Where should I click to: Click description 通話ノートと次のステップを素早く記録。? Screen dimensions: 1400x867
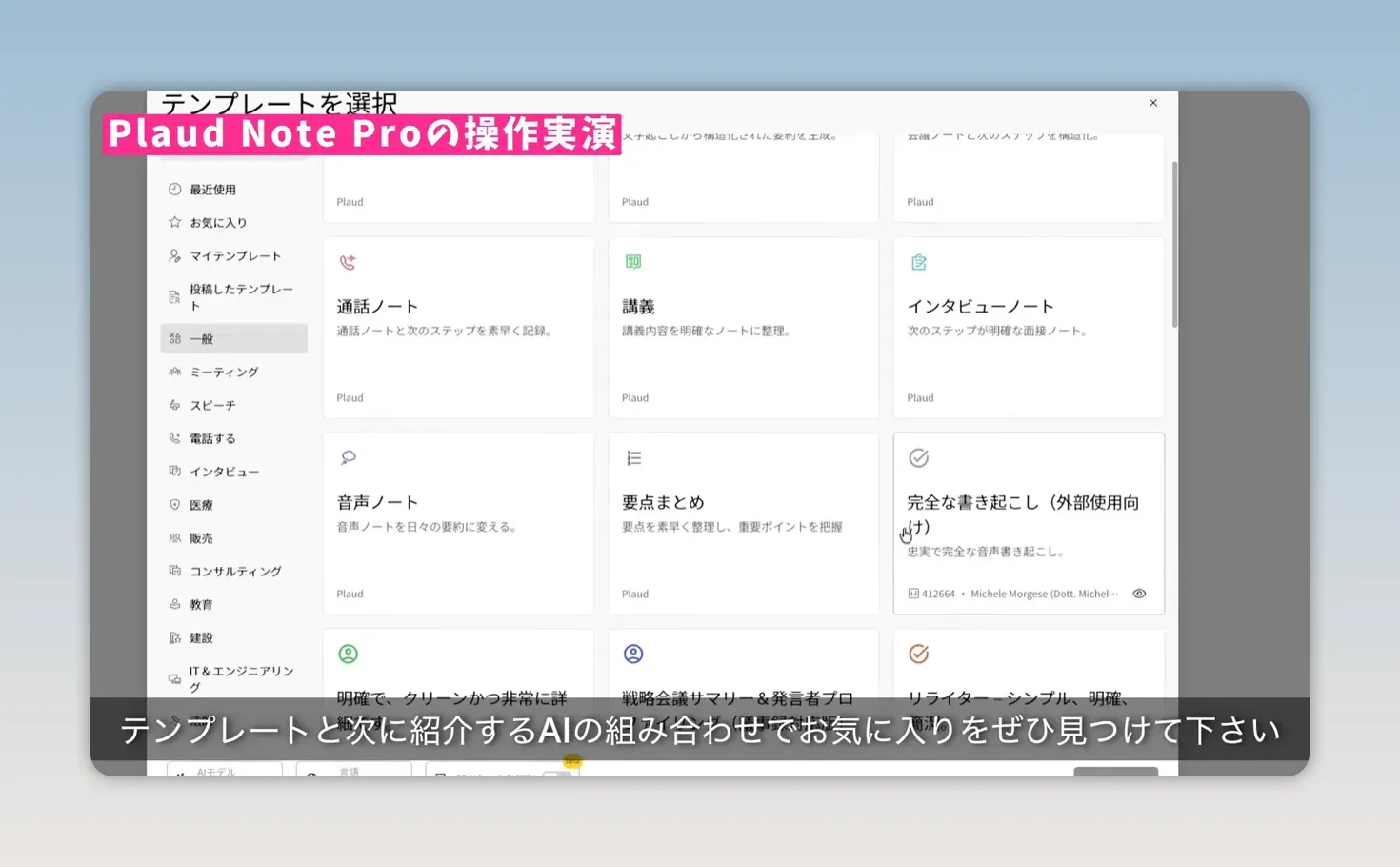coord(444,331)
